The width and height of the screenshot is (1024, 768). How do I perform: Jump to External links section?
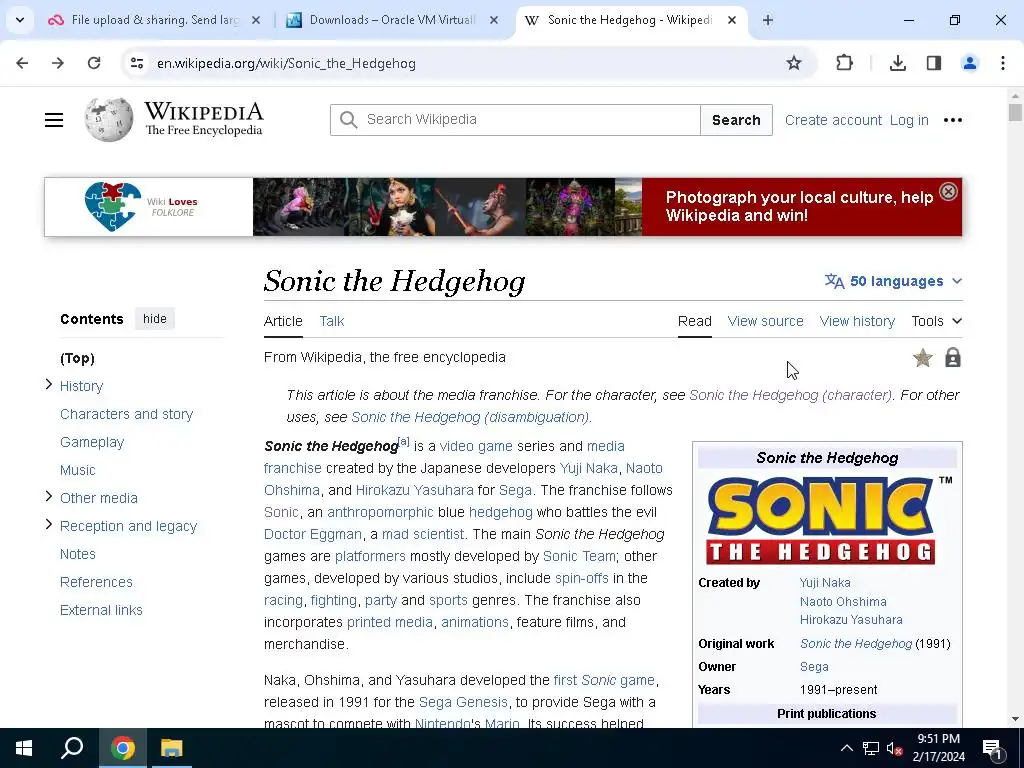tap(101, 610)
